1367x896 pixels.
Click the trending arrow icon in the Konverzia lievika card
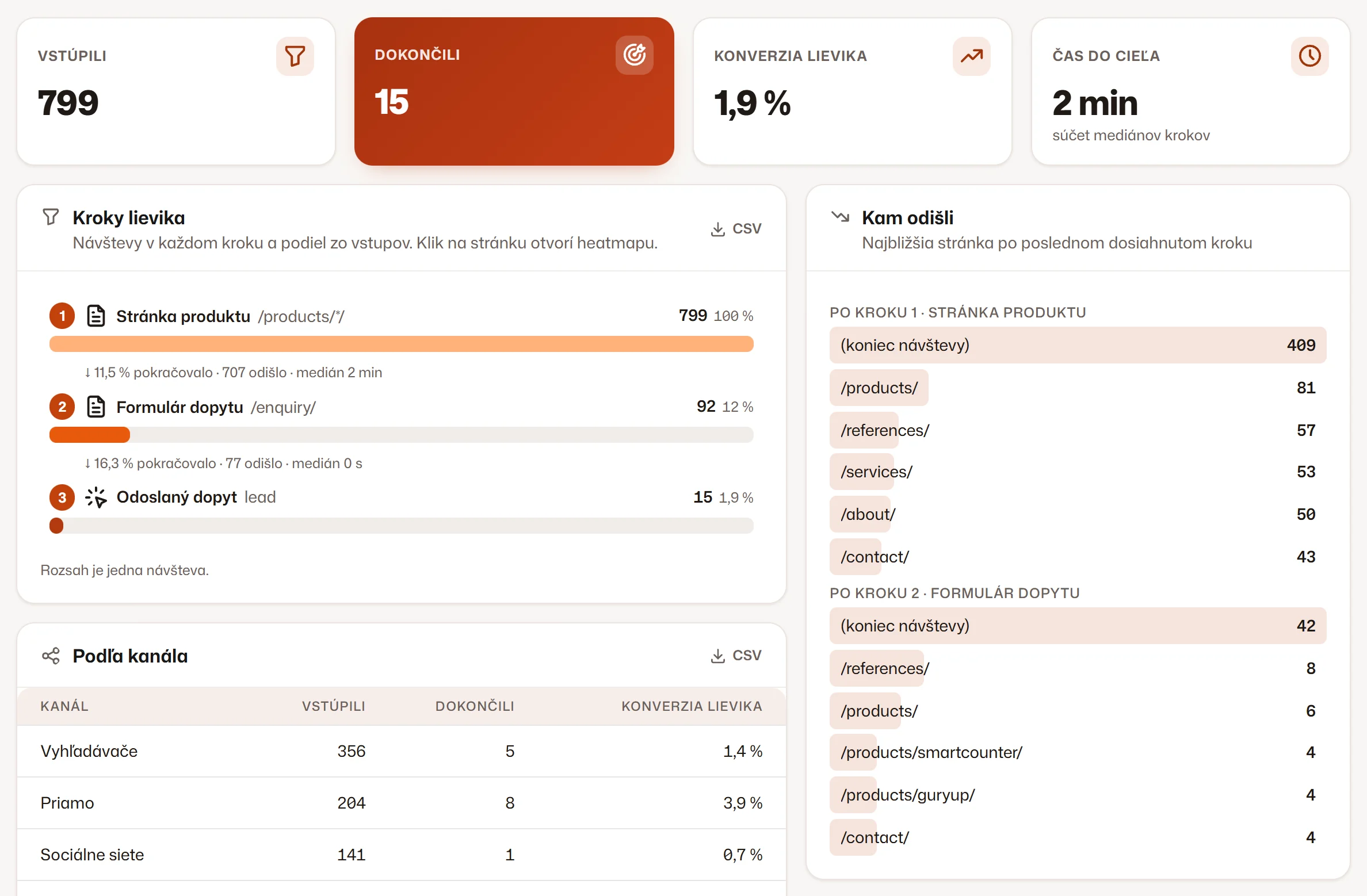pyautogui.click(x=971, y=56)
